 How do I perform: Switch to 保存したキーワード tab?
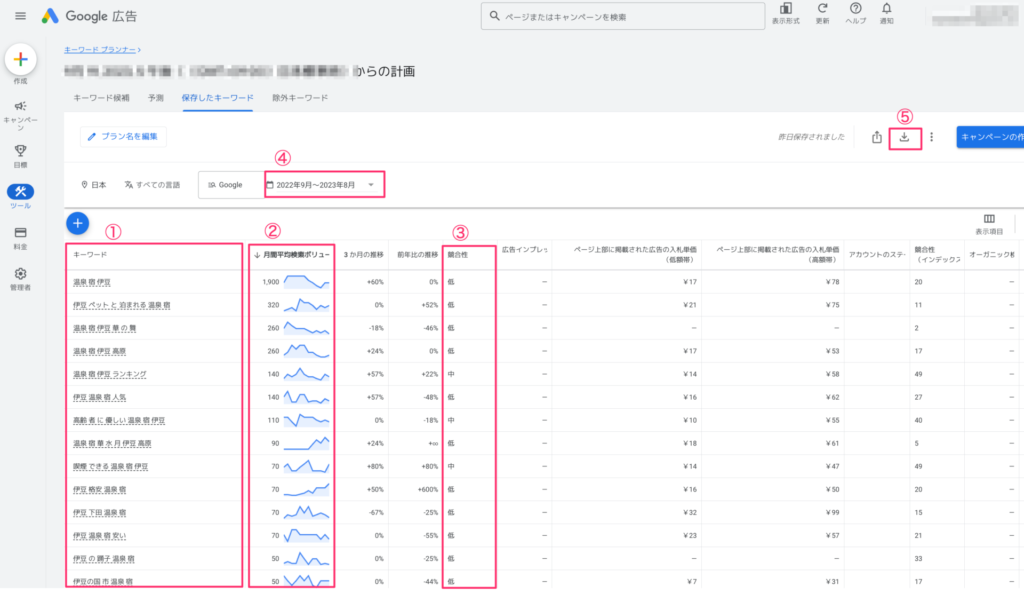click(x=217, y=98)
